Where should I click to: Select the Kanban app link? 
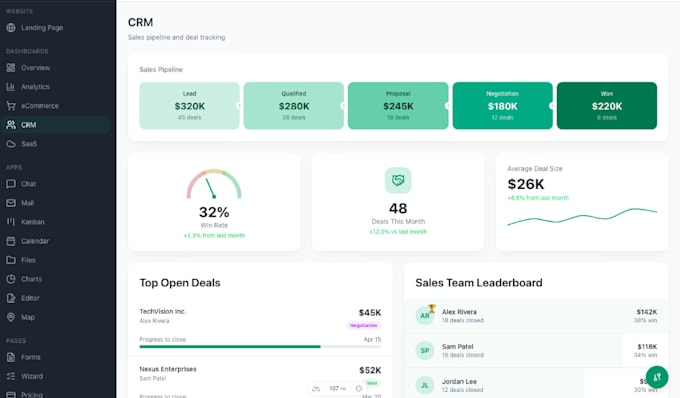click(x=33, y=222)
